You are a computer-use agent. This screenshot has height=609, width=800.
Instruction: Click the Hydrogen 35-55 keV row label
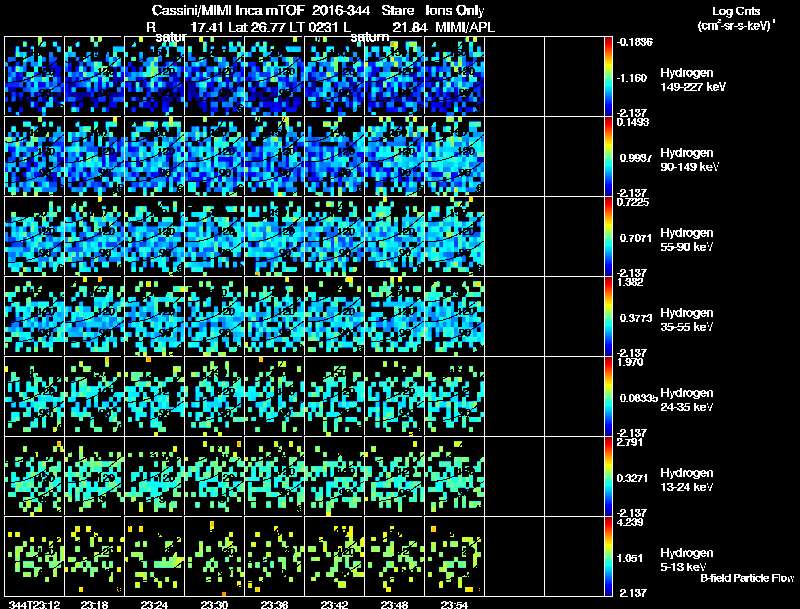(x=687, y=320)
